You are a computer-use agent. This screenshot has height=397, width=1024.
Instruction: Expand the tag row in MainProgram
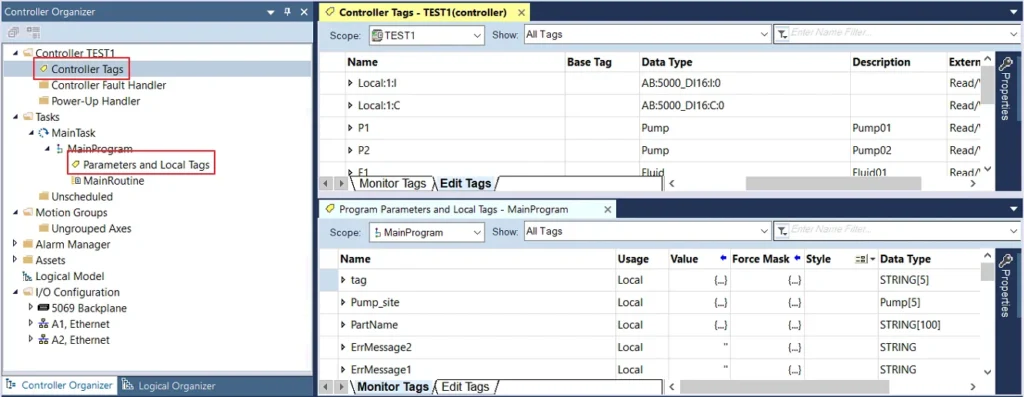click(x=344, y=280)
